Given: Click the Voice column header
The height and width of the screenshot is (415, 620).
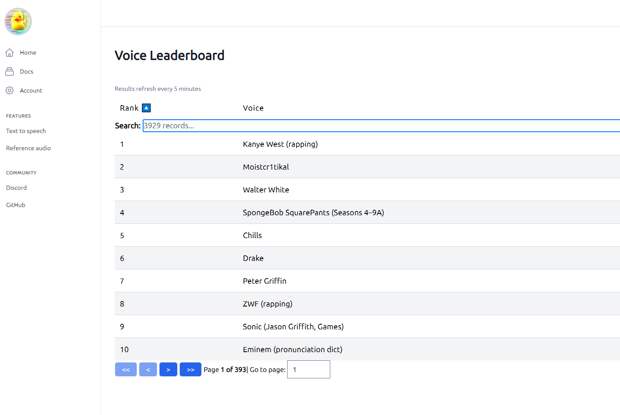Looking at the screenshot, I should click(x=253, y=108).
